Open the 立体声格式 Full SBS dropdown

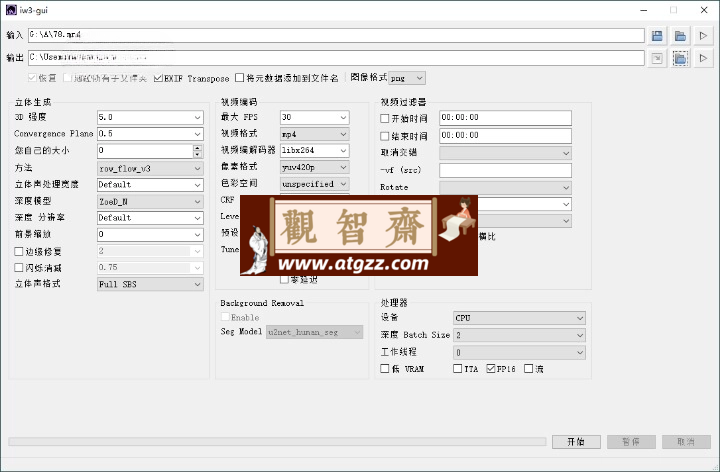pyautogui.click(x=150, y=284)
